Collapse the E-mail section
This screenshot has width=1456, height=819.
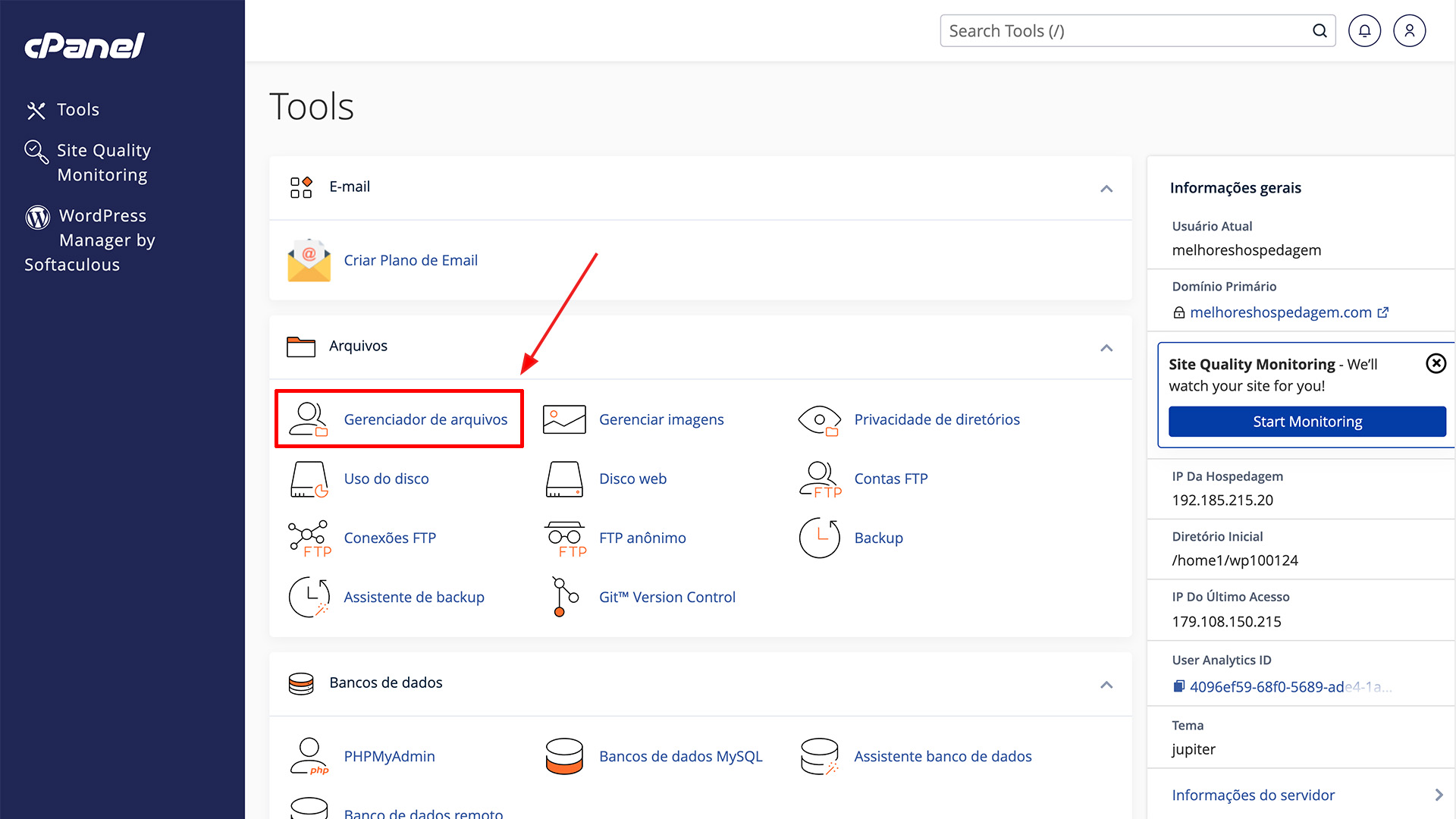pos(1106,188)
